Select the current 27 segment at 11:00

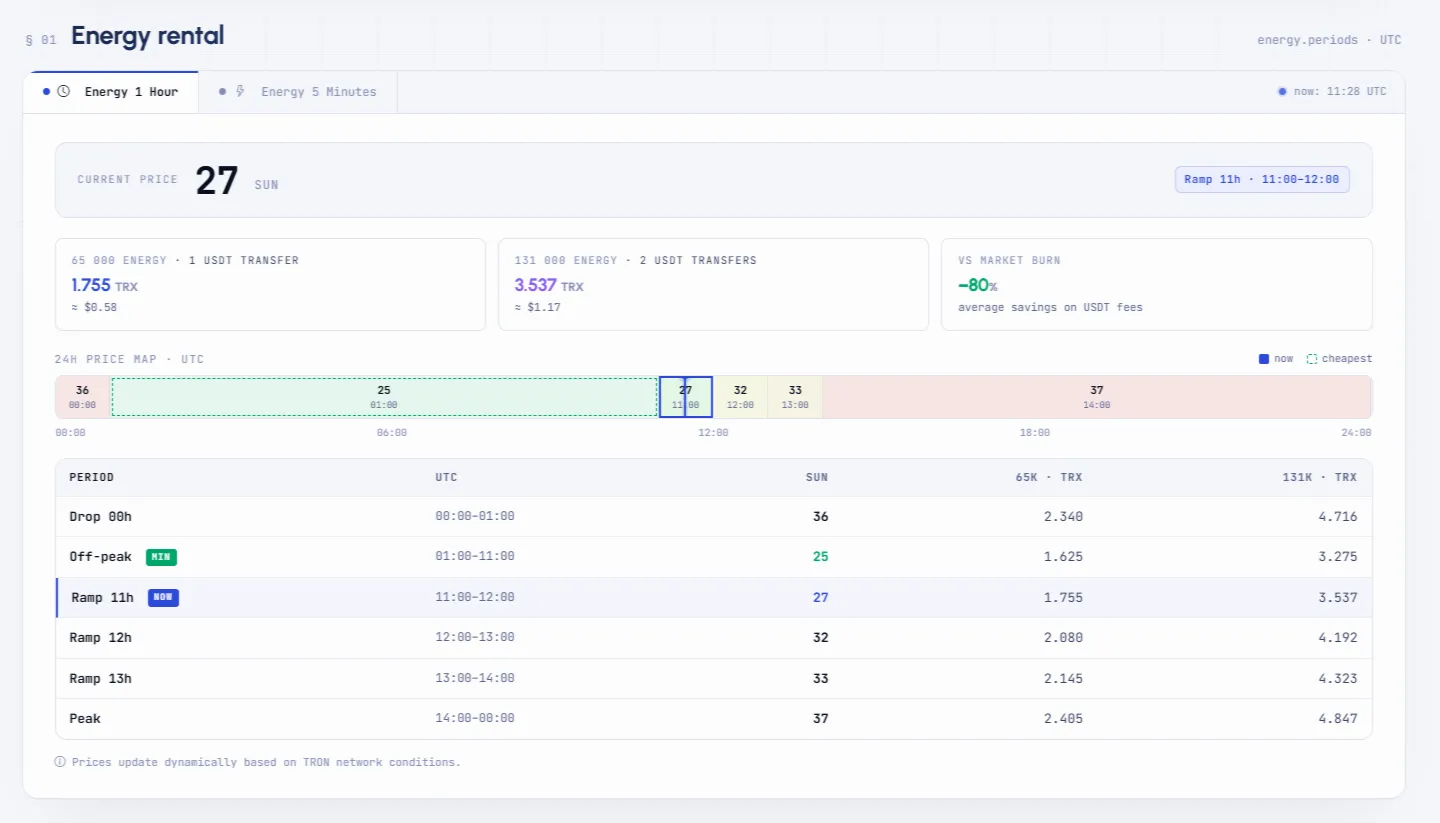(686, 397)
